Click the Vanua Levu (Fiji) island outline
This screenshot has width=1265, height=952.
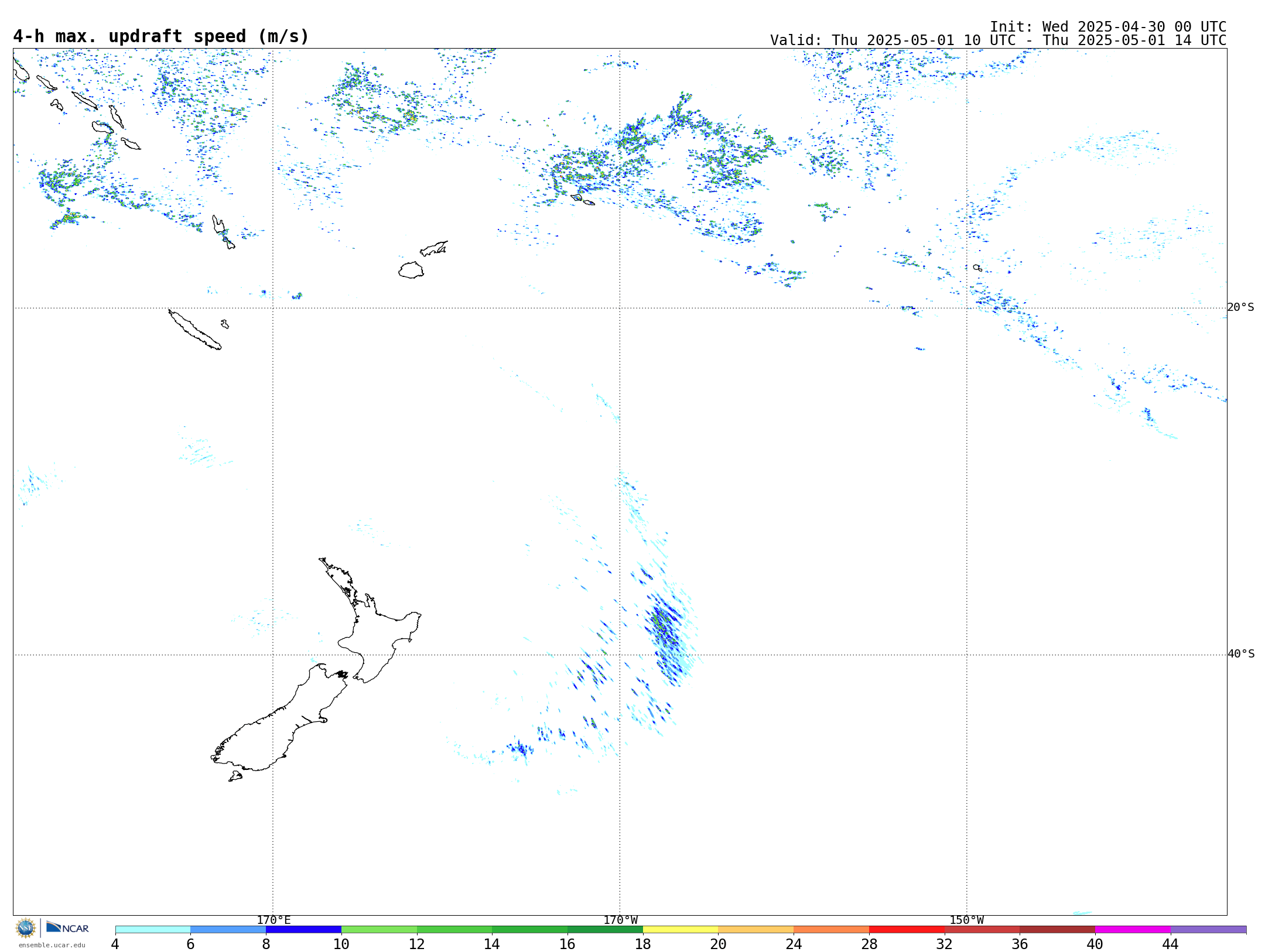pyautogui.click(x=434, y=249)
